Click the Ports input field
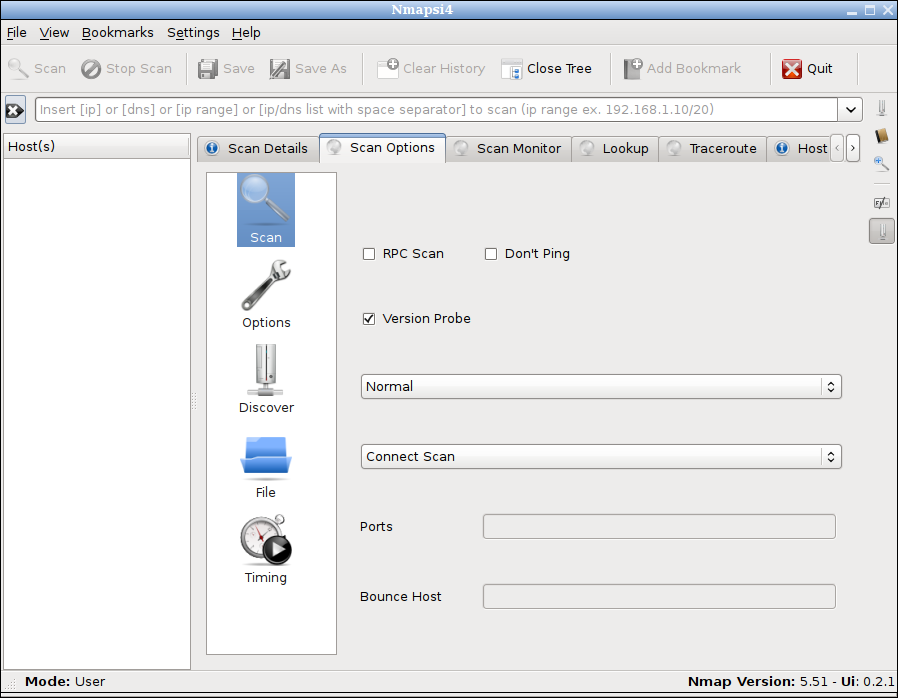898x698 pixels. click(659, 527)
